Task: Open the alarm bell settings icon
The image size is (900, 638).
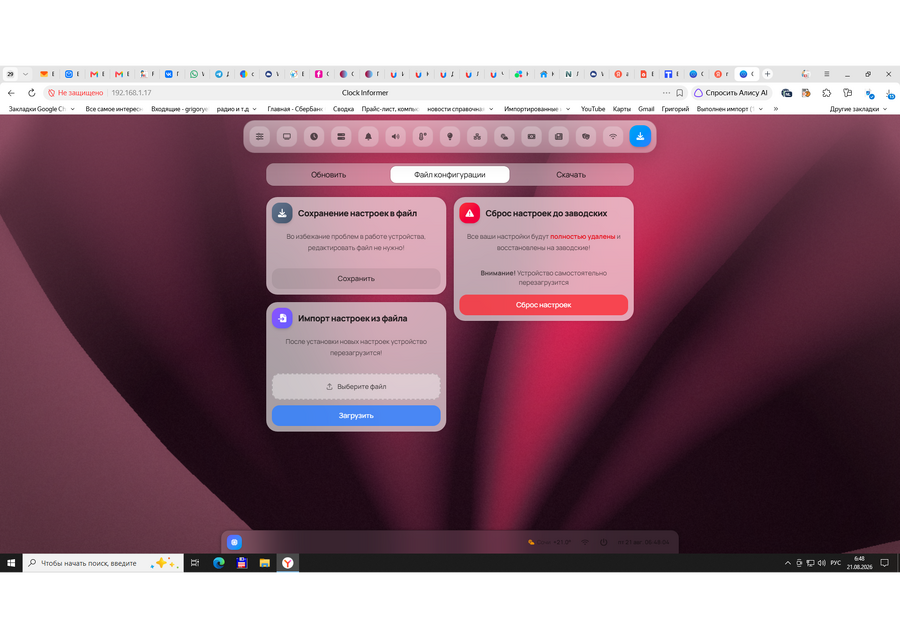Action: tap(368, 137)
